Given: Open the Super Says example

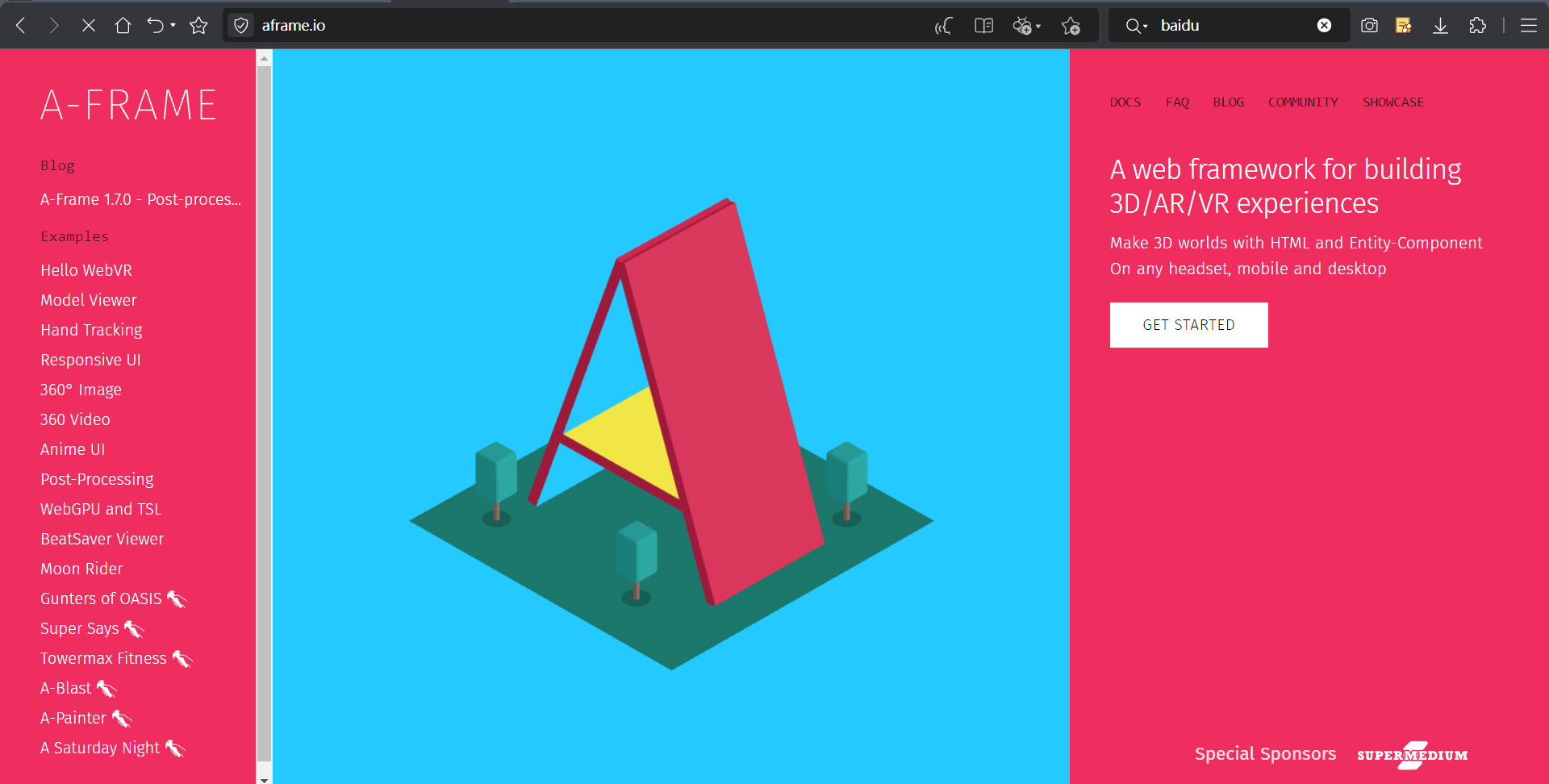Looking at the screenshot, I should (79, 628).
